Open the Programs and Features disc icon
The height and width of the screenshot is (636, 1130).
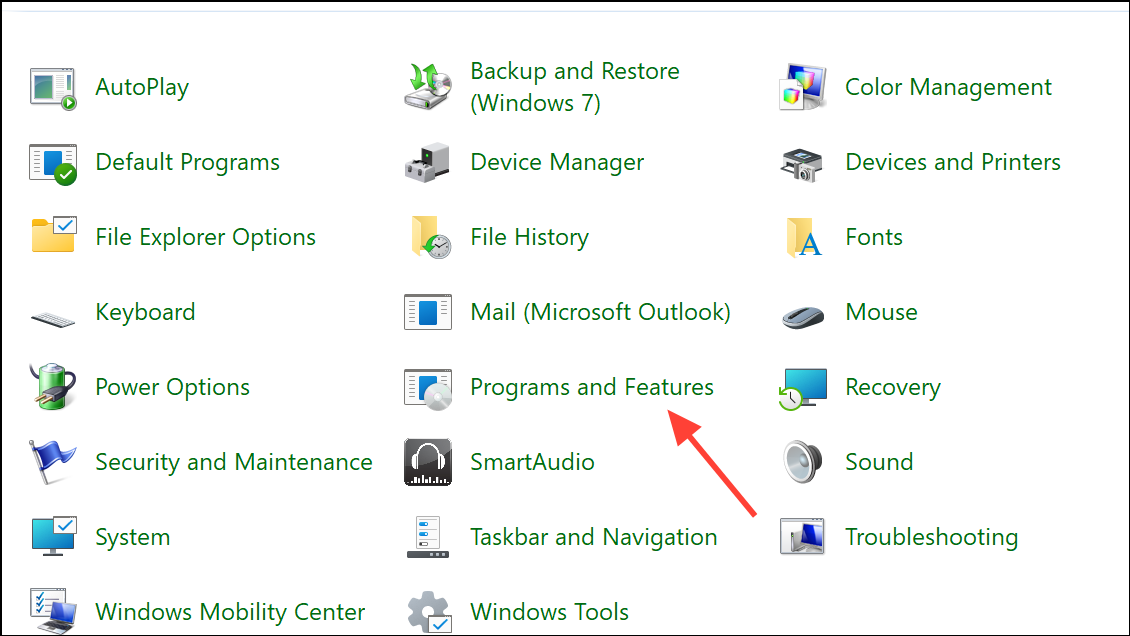click(x=428, y=389)
